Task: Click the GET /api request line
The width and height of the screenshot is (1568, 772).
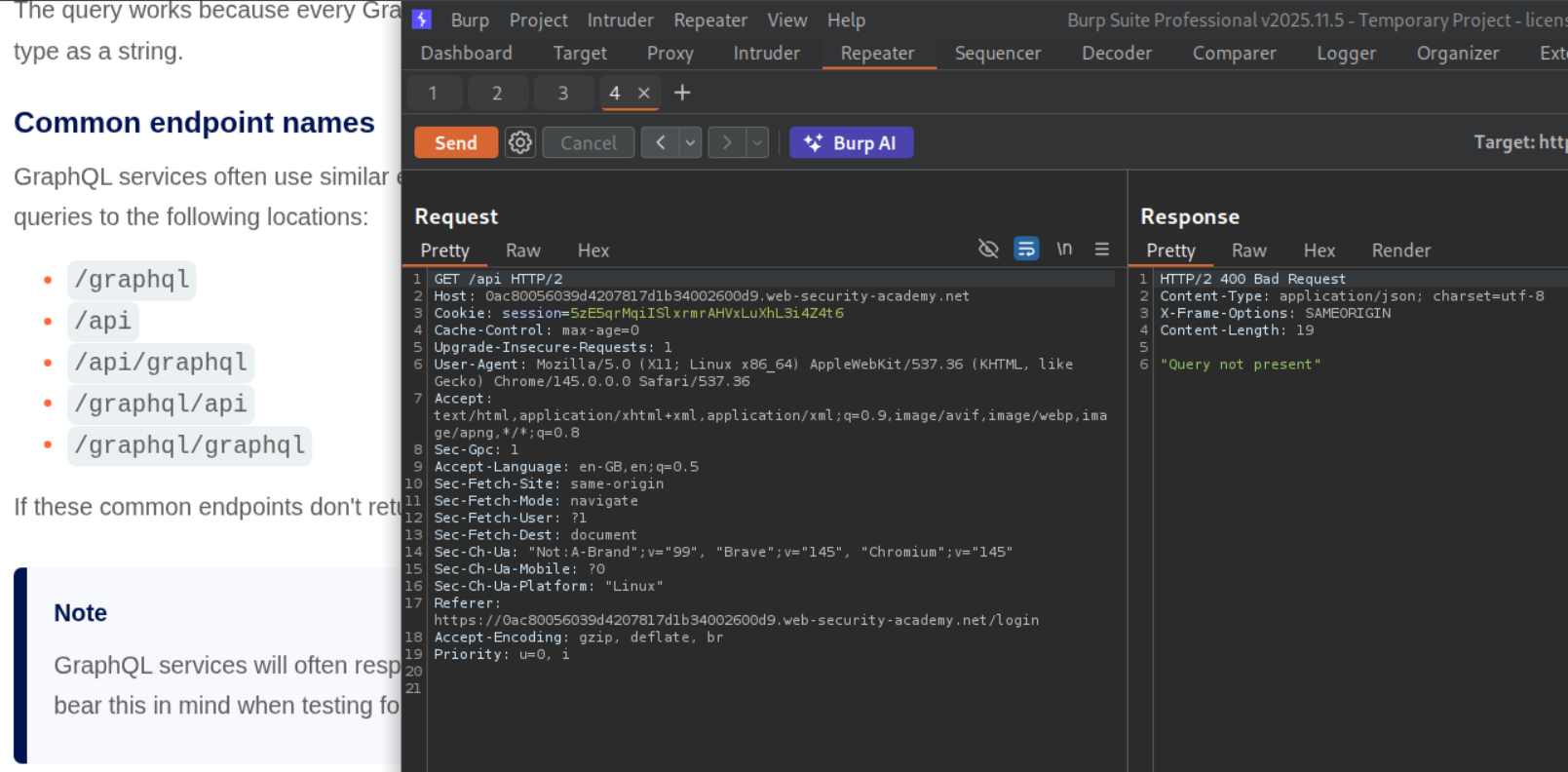Action: (498, 279)
